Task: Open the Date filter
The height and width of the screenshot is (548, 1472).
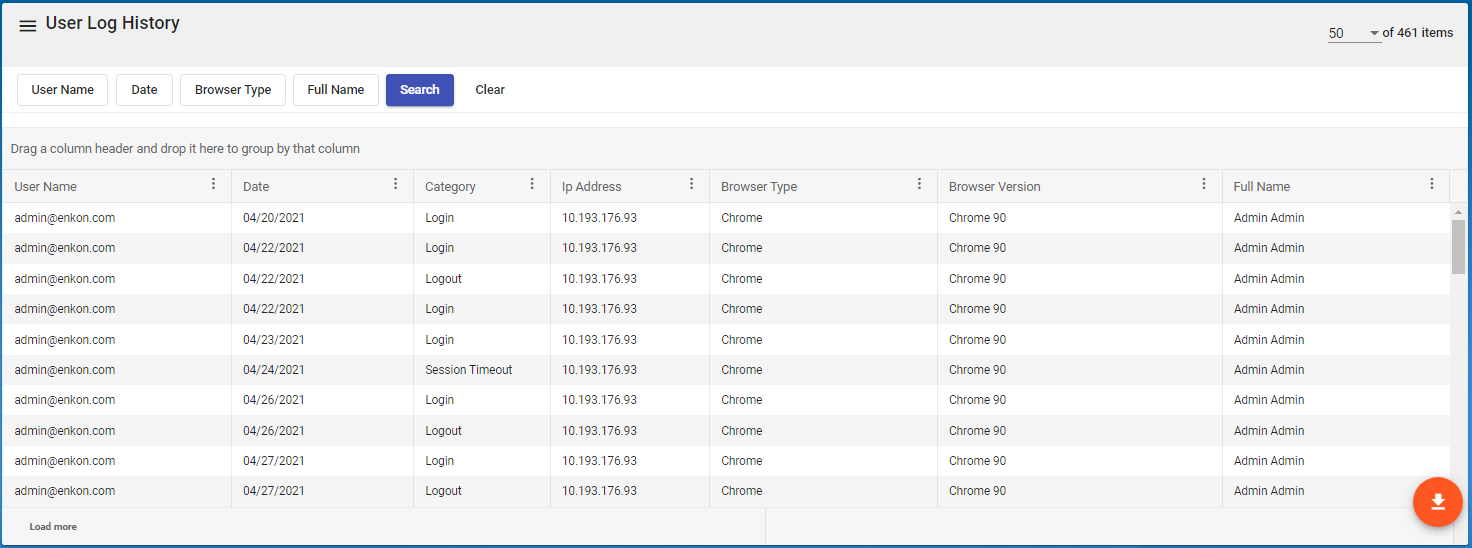Action: pos(144,90)
